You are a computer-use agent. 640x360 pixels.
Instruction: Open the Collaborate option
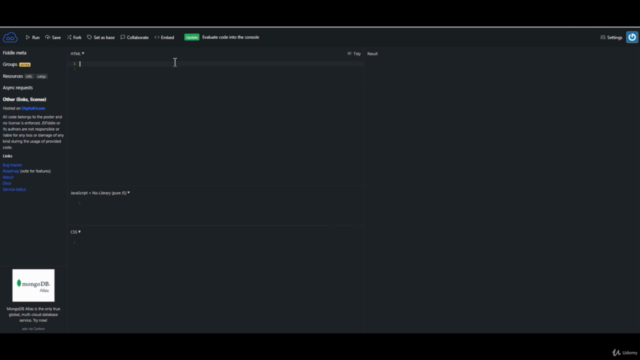134,37
